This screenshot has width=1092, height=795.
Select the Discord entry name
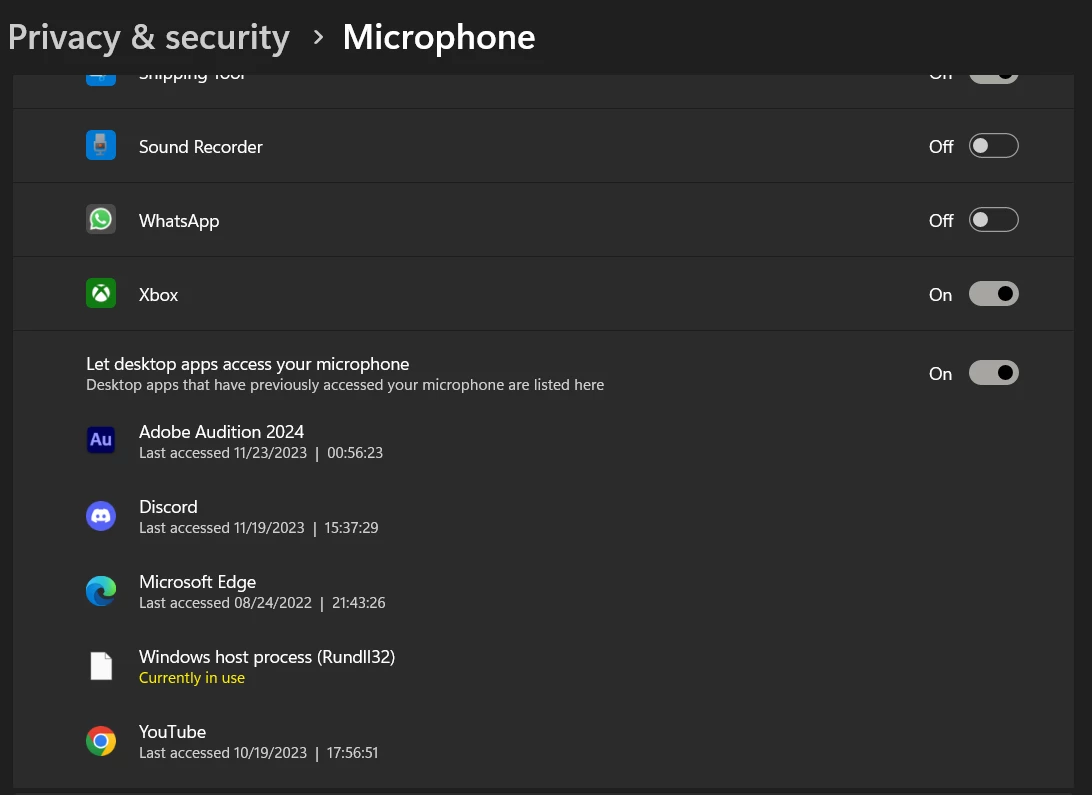click(168, 507)
